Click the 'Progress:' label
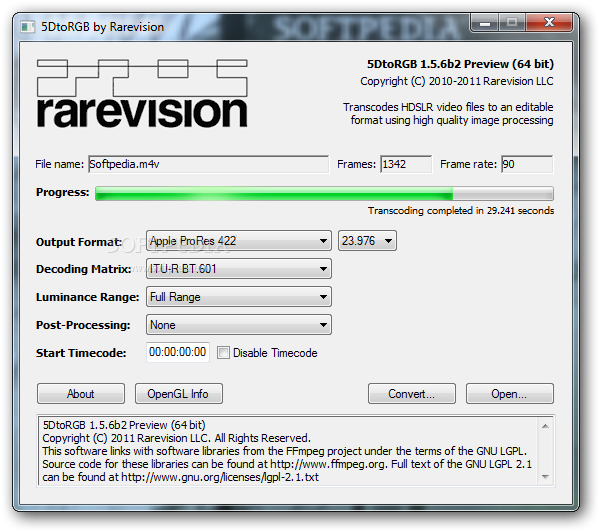This screenshot has width=600, height=532. coord(62,192)
